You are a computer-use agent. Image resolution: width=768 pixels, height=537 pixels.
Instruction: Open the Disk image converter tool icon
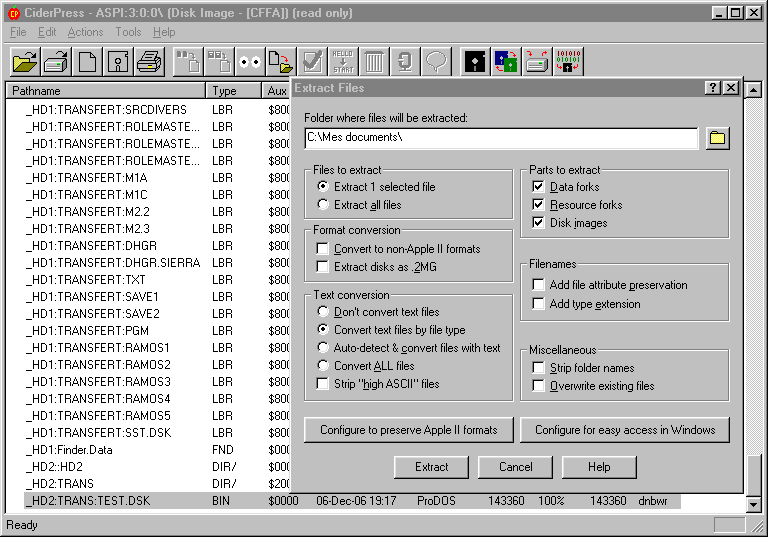506,62
